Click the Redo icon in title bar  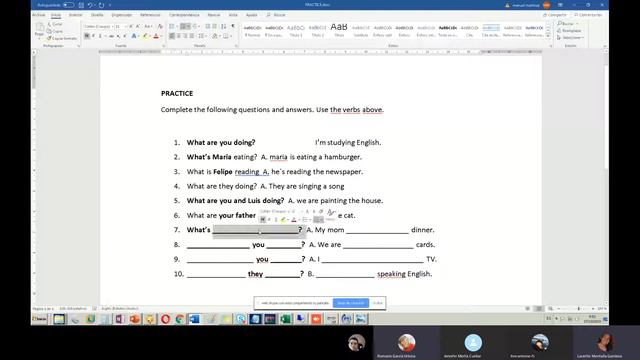(101, 5)
